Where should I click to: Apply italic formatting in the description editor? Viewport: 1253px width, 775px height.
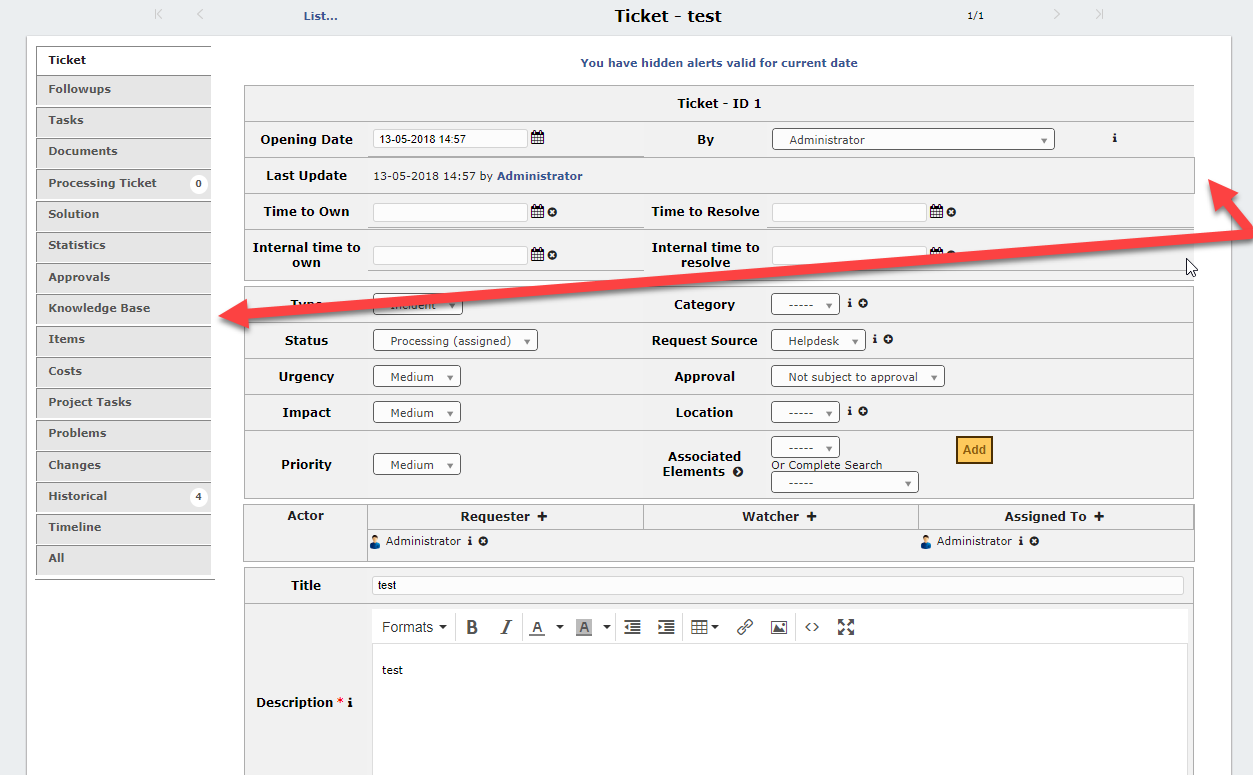point(506,626)
